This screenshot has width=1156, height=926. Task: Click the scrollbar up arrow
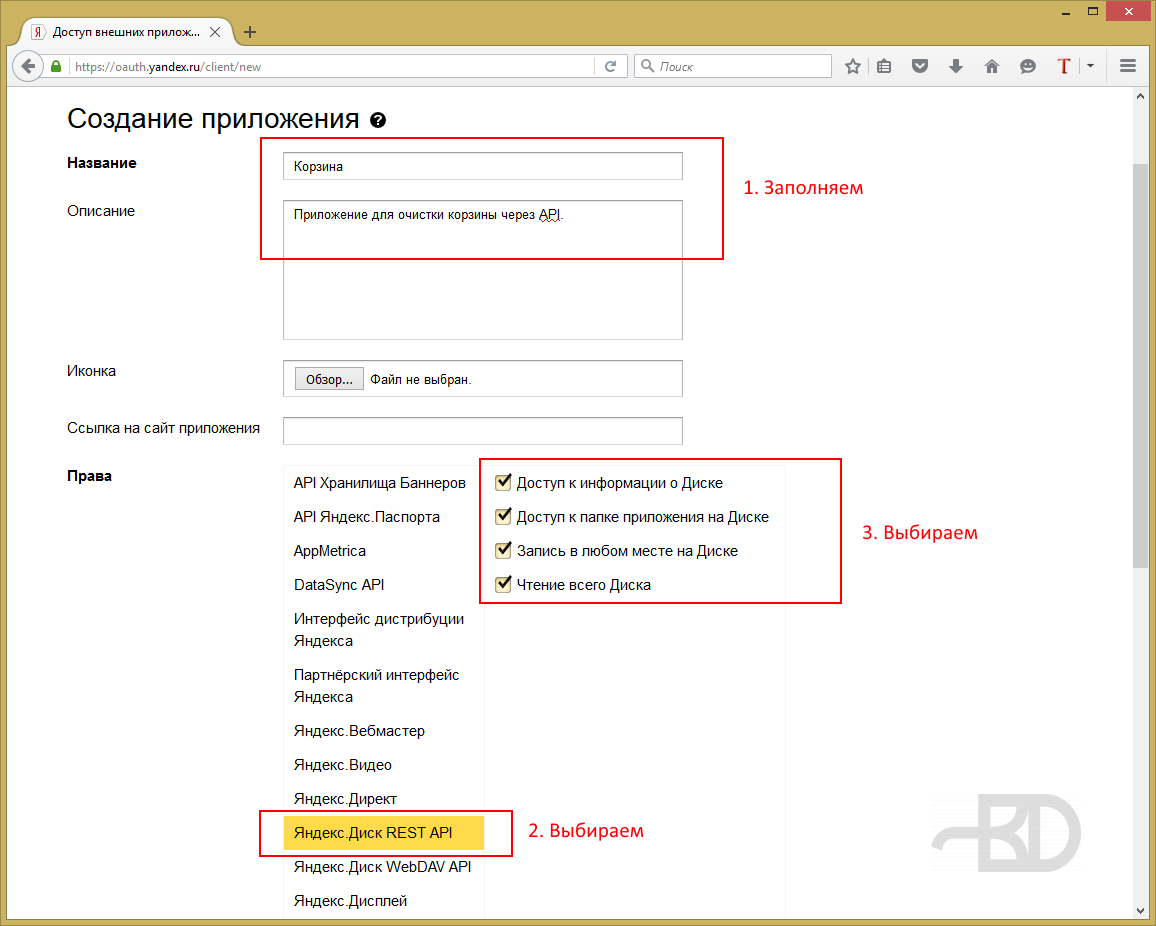pyautogui.click(x=1141, y=97)
